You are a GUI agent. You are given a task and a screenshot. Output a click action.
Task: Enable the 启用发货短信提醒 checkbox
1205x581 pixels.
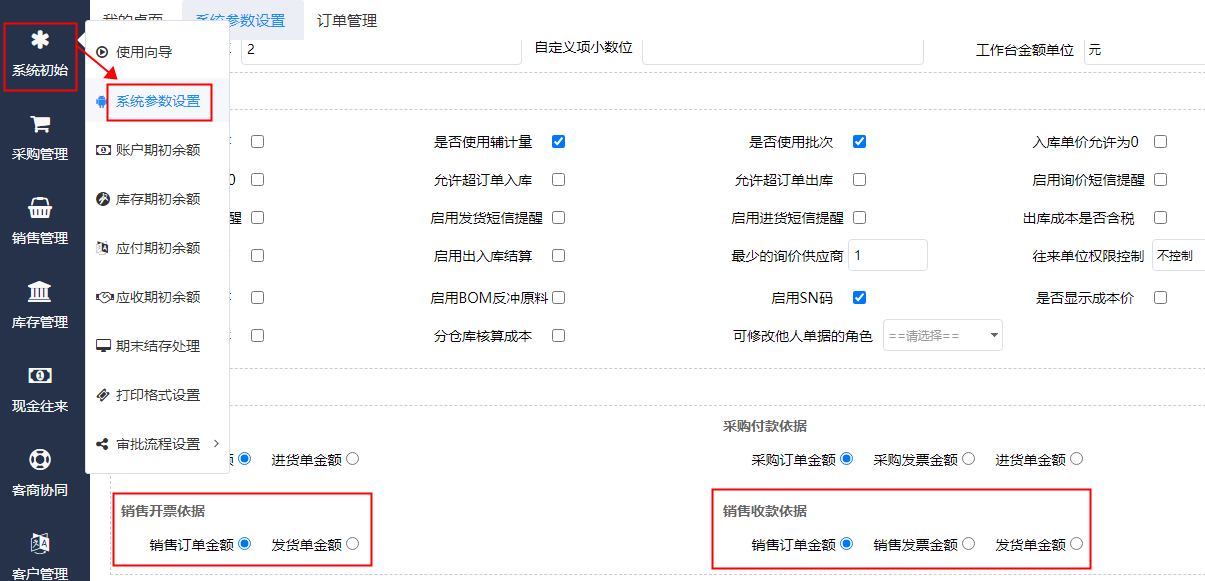coord(558,217)
